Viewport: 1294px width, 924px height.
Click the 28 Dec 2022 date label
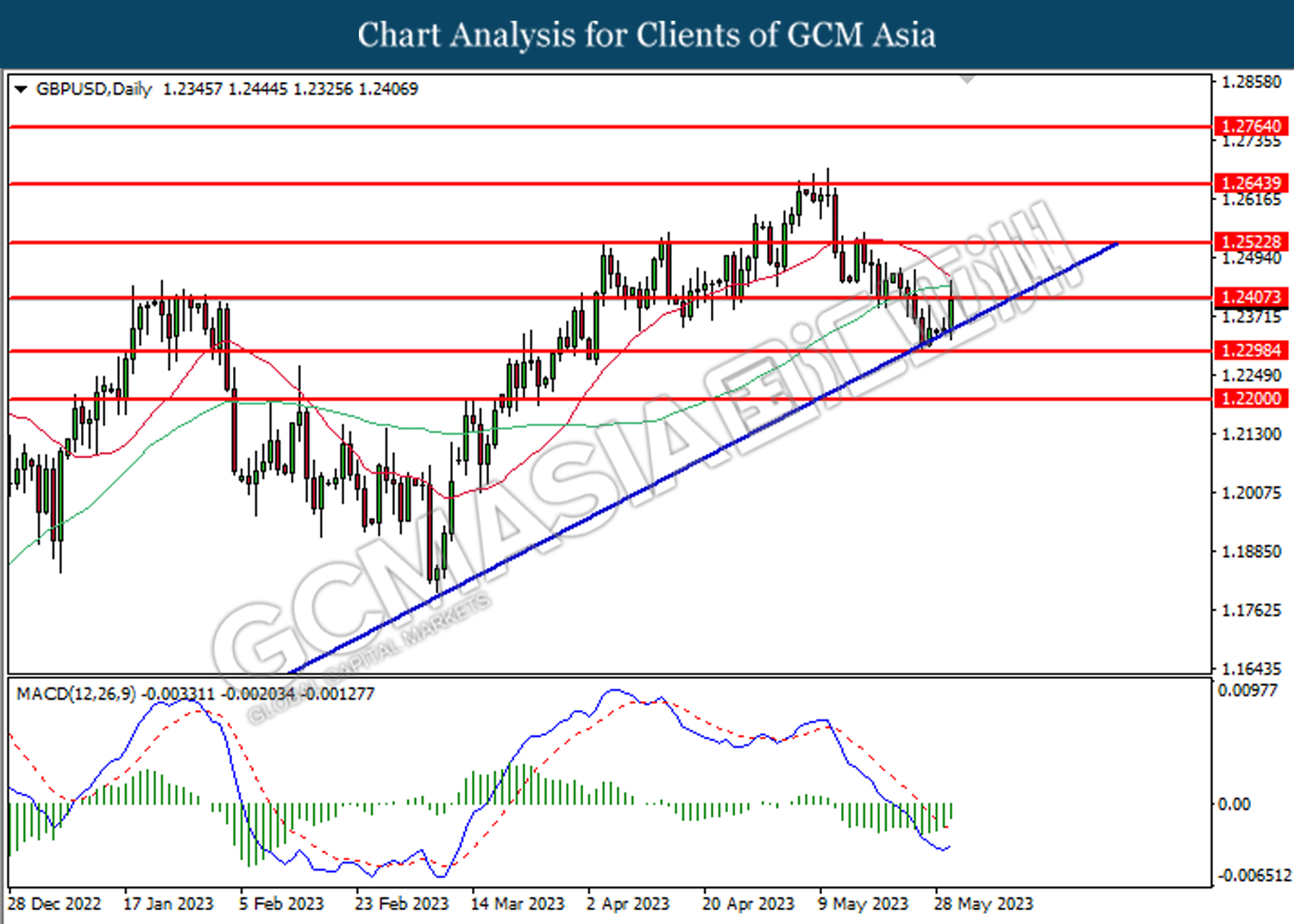point(54,903)
